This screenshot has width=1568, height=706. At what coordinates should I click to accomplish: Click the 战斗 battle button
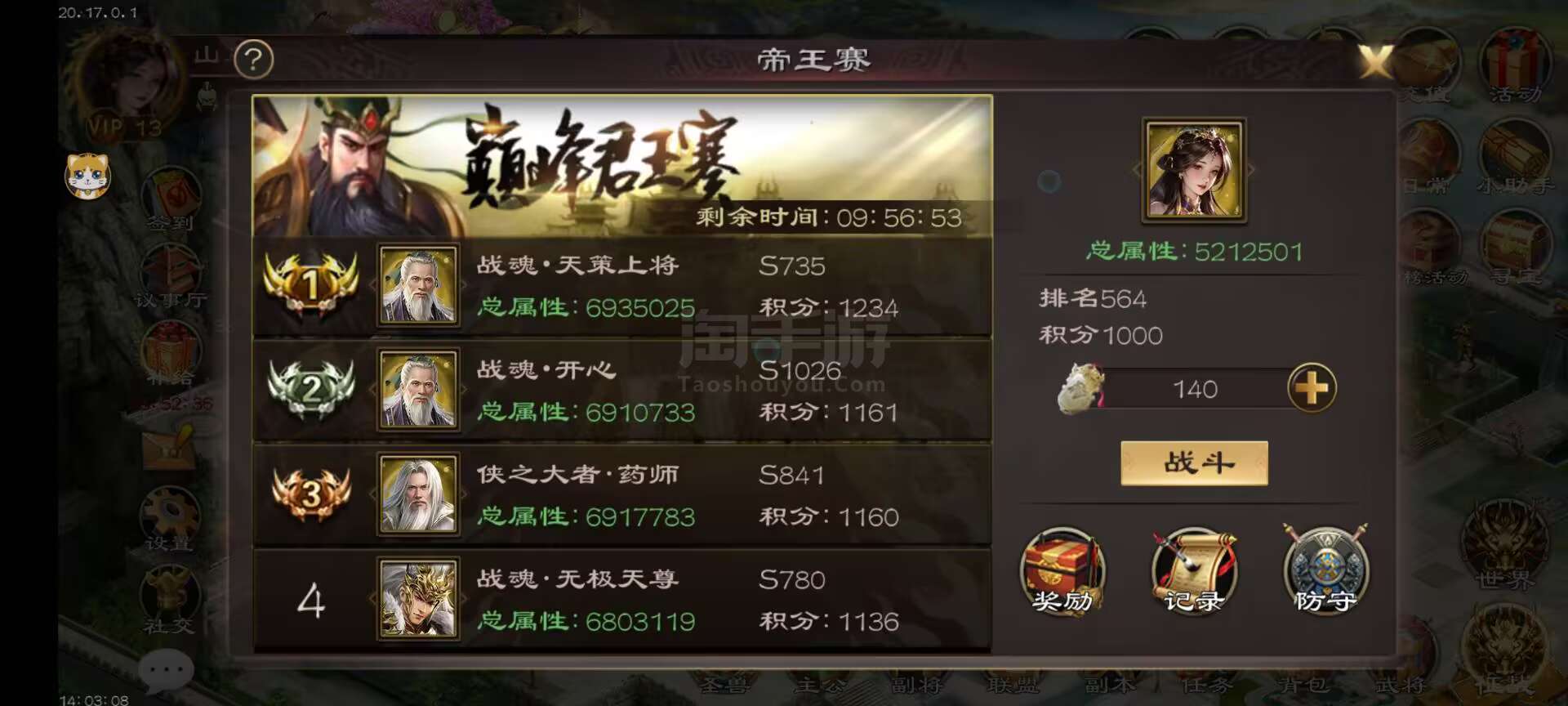click(x=1194, y=463)
